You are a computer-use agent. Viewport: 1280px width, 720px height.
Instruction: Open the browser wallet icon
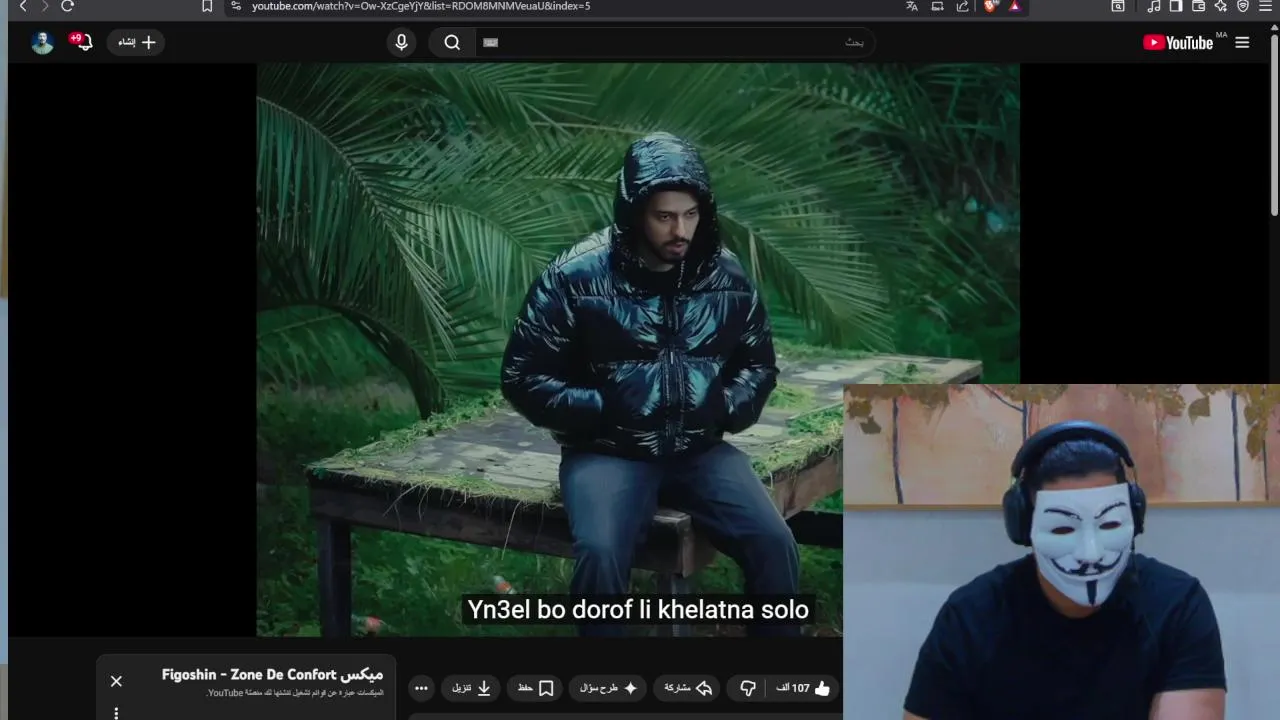[x=1198, y=6]
